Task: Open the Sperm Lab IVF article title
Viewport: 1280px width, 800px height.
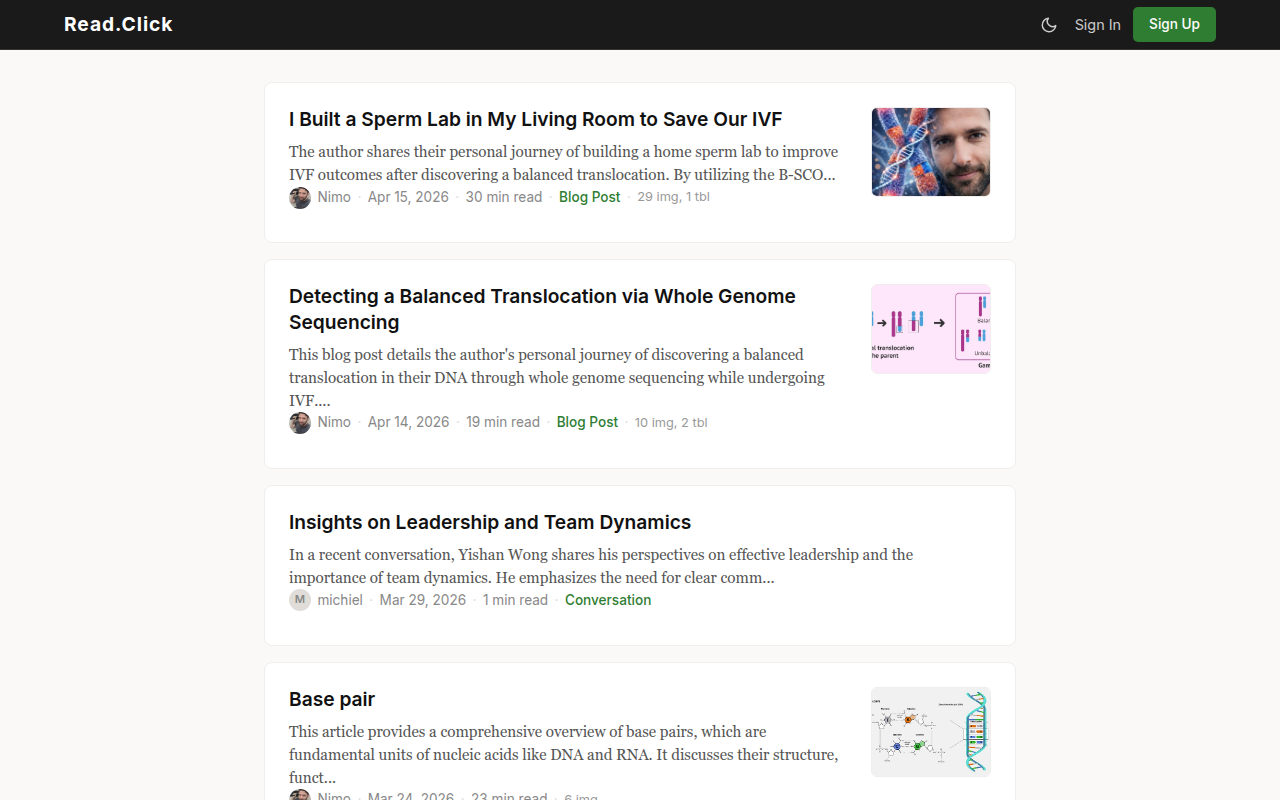Action: pos(535,120)
